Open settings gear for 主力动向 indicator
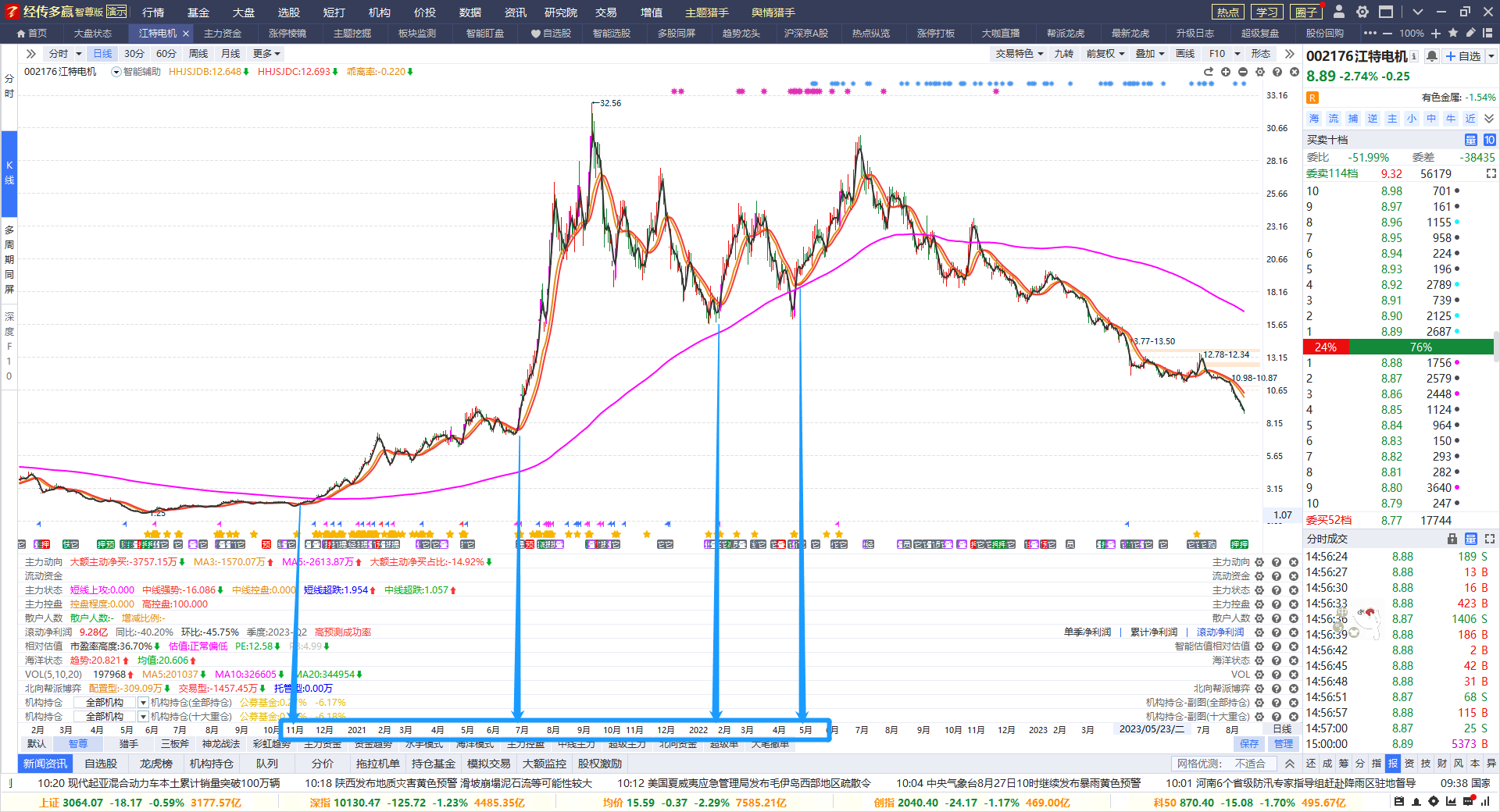 [1259, 562]
